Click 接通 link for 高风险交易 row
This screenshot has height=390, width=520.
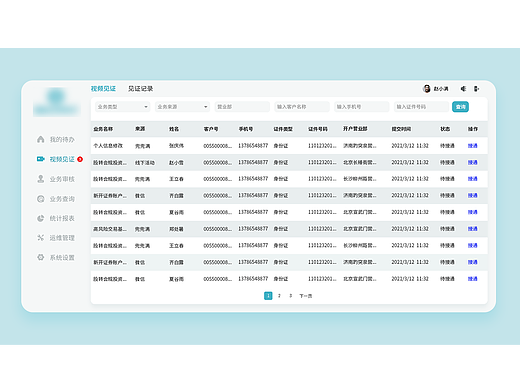pyautogui.click(x=473, y=229)
